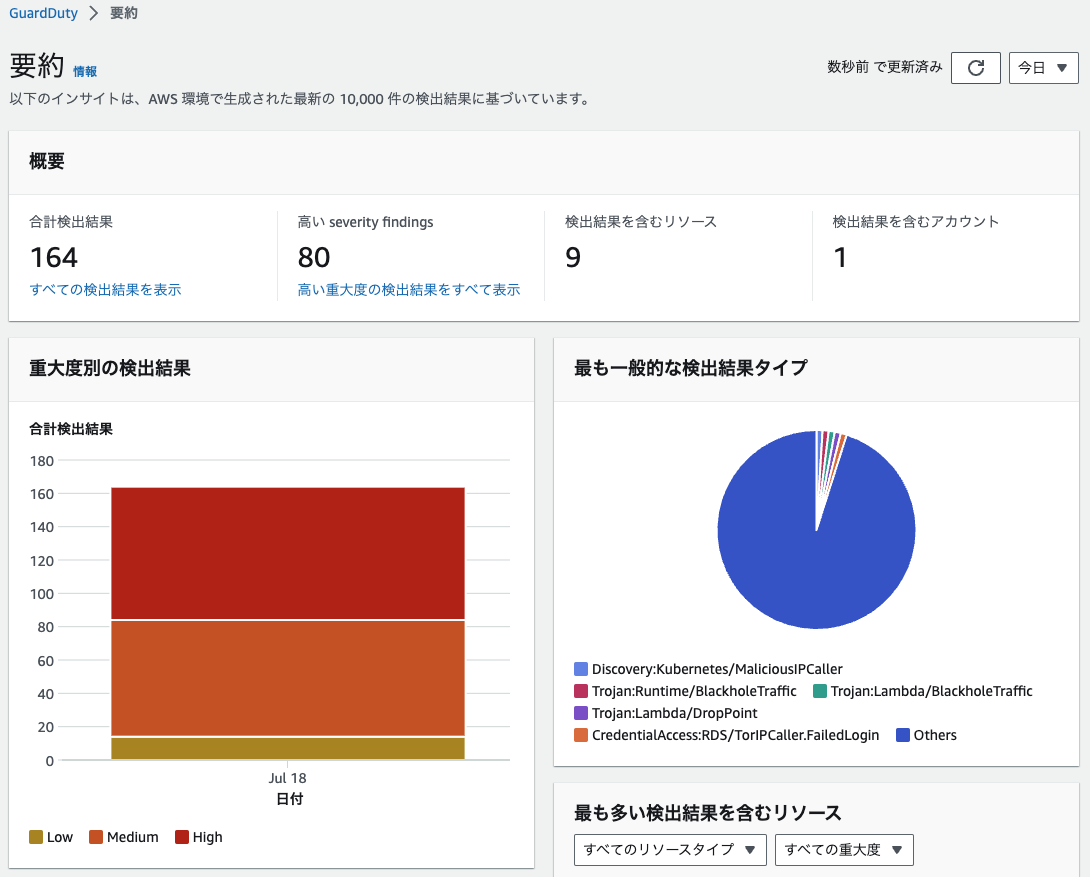Click the 高い severity findings label
1090x877 pixels.
click(365, 222)
